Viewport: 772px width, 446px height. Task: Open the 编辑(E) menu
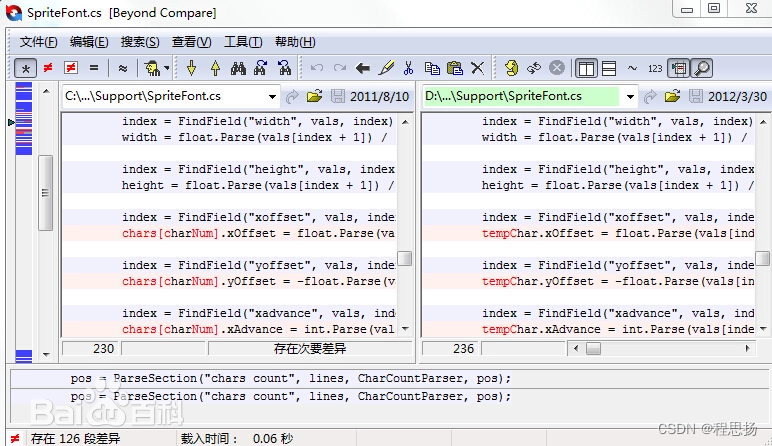[x=89, y=42]
